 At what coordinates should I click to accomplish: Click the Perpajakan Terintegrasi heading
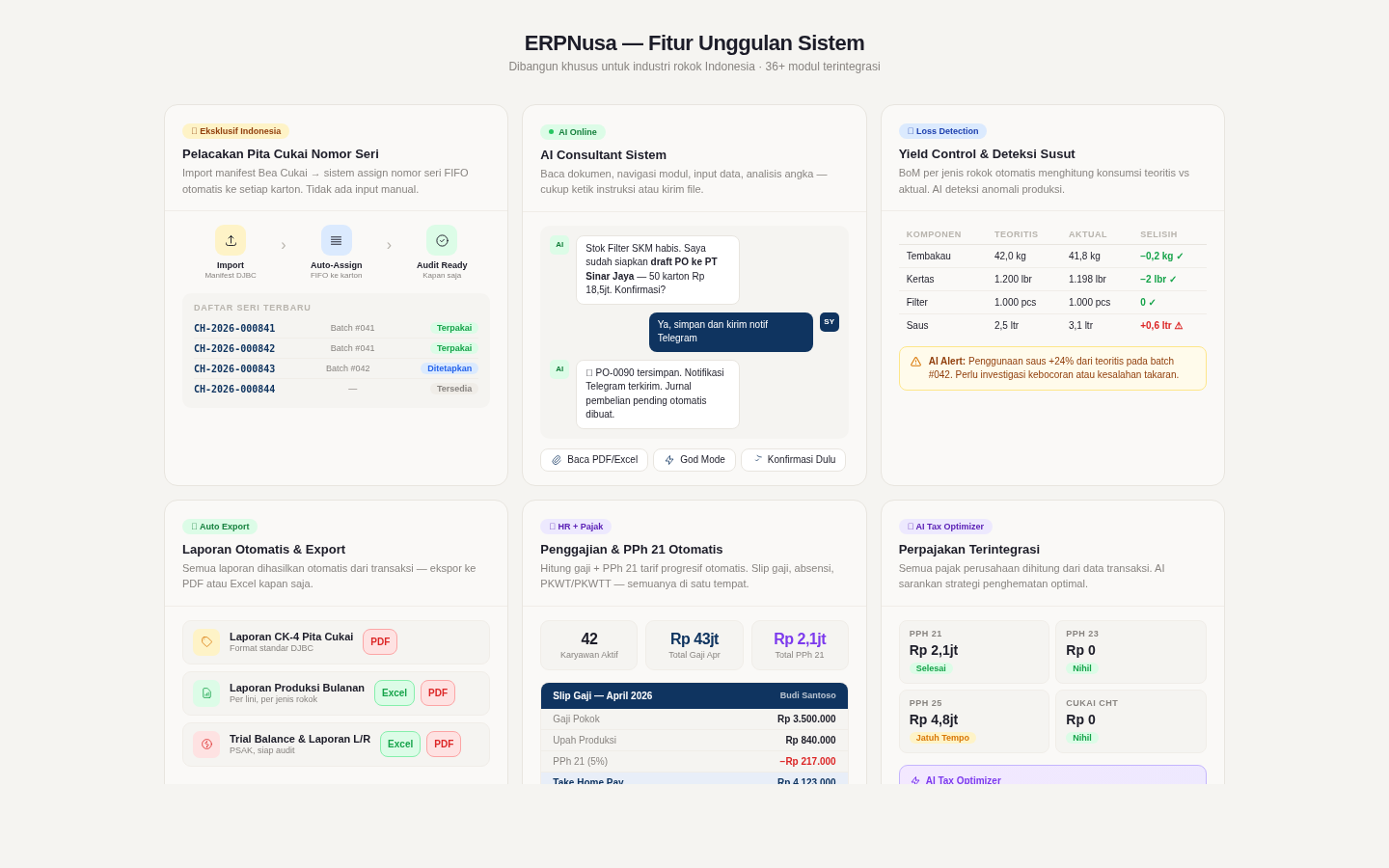pyautogui.click(x=969, y=550)
